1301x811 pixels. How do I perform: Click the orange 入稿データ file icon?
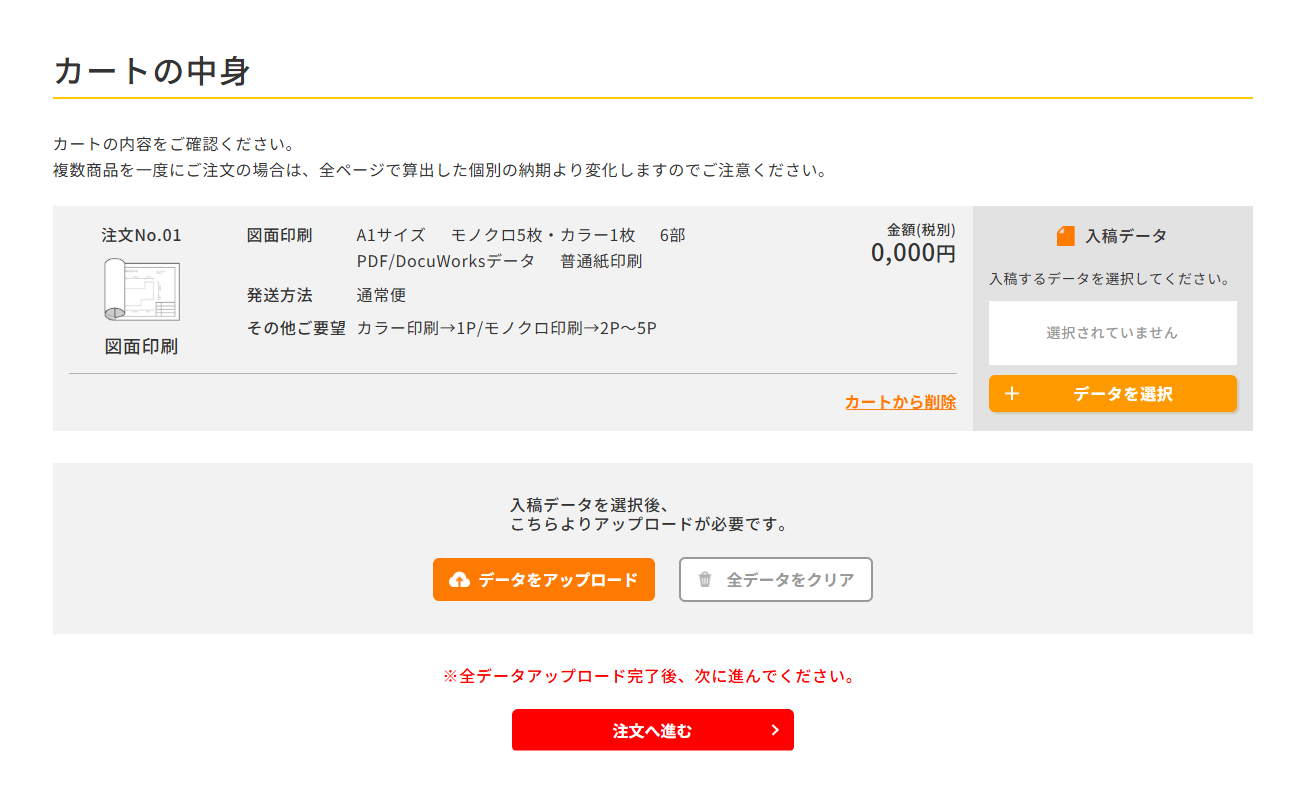[x=1065, y=236]
